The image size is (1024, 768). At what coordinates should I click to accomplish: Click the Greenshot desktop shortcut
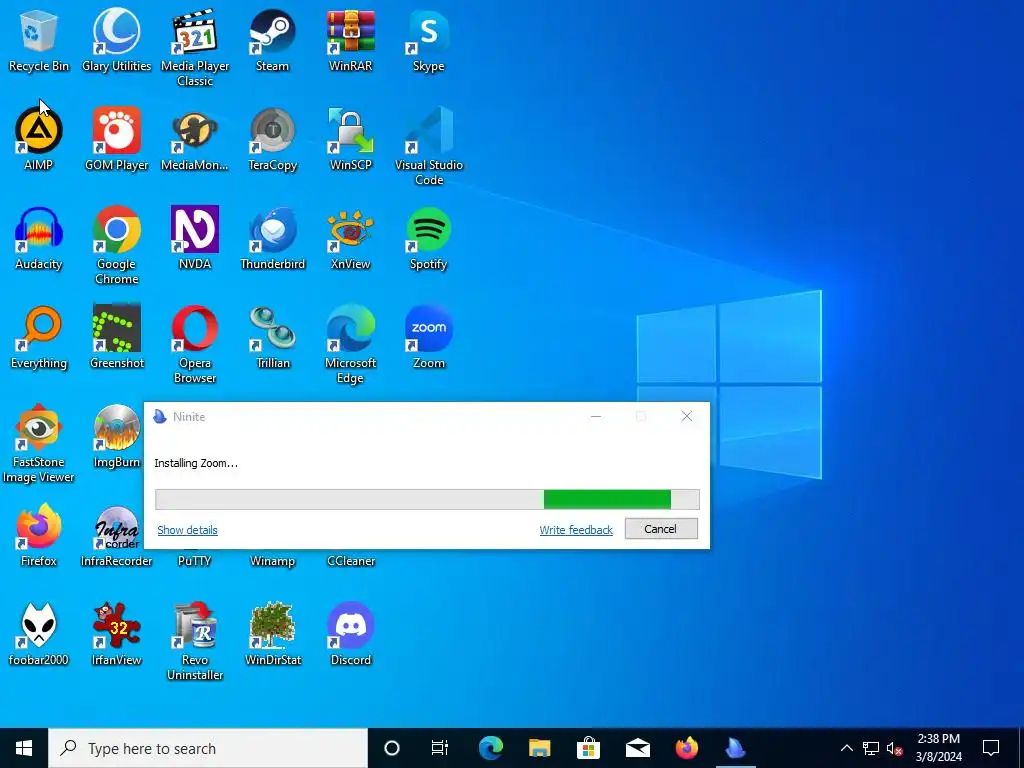pos(116,337)
